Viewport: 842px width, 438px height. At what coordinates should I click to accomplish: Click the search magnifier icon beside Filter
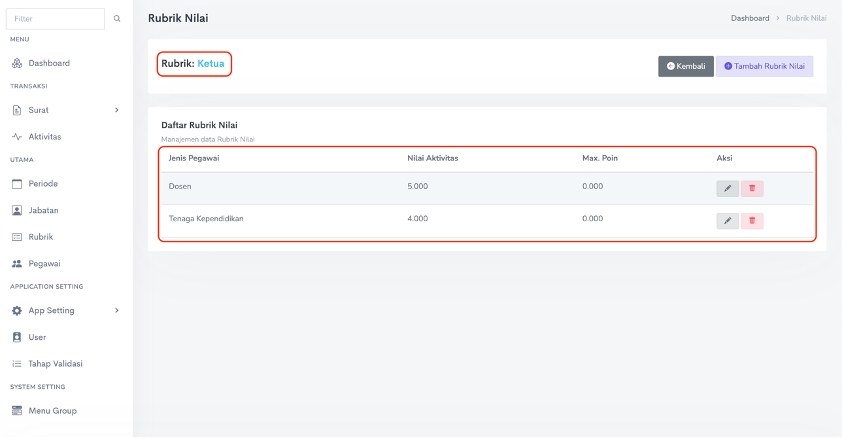117,19
